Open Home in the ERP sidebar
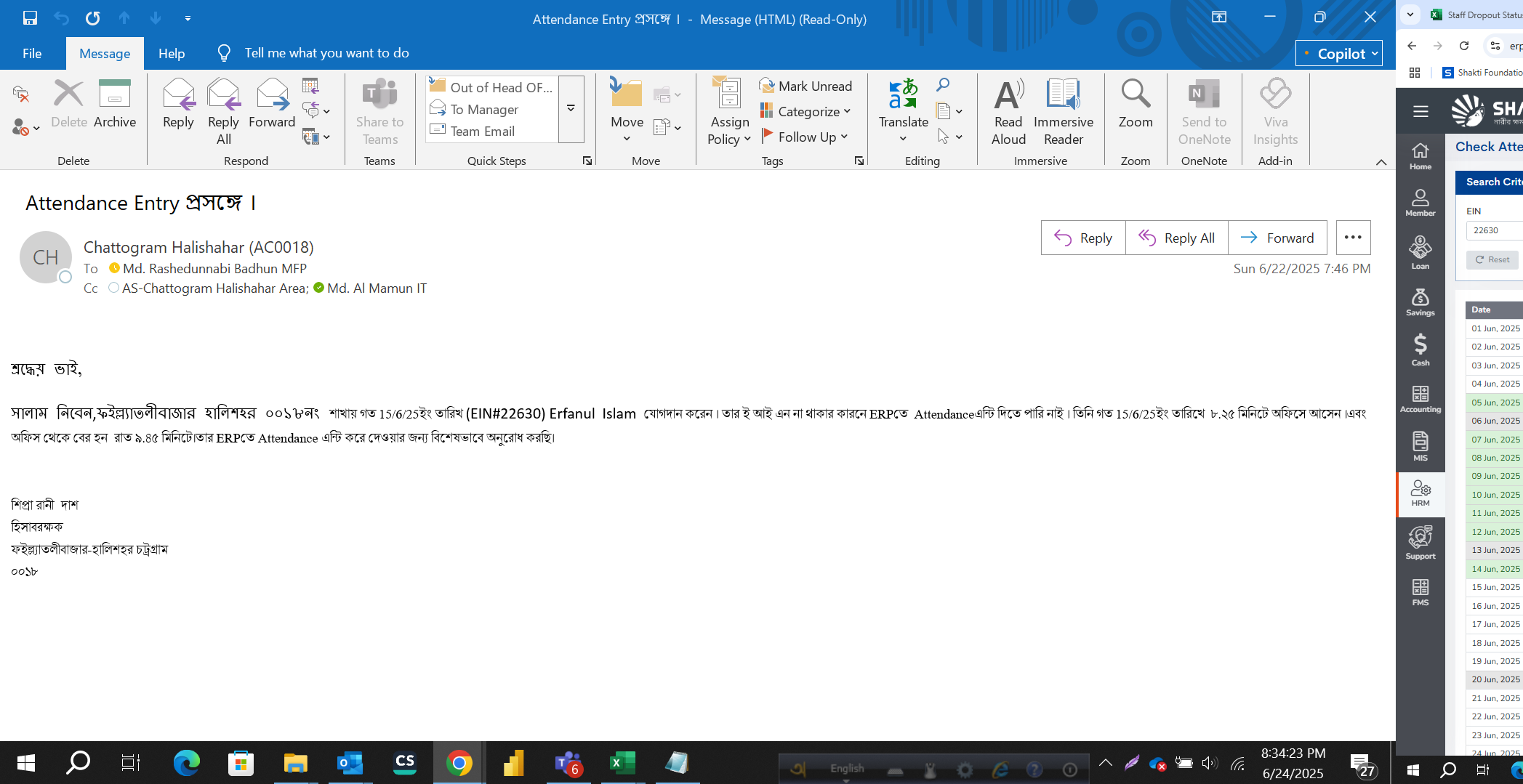This screenshot has width=1523, height=784. 1420,156
